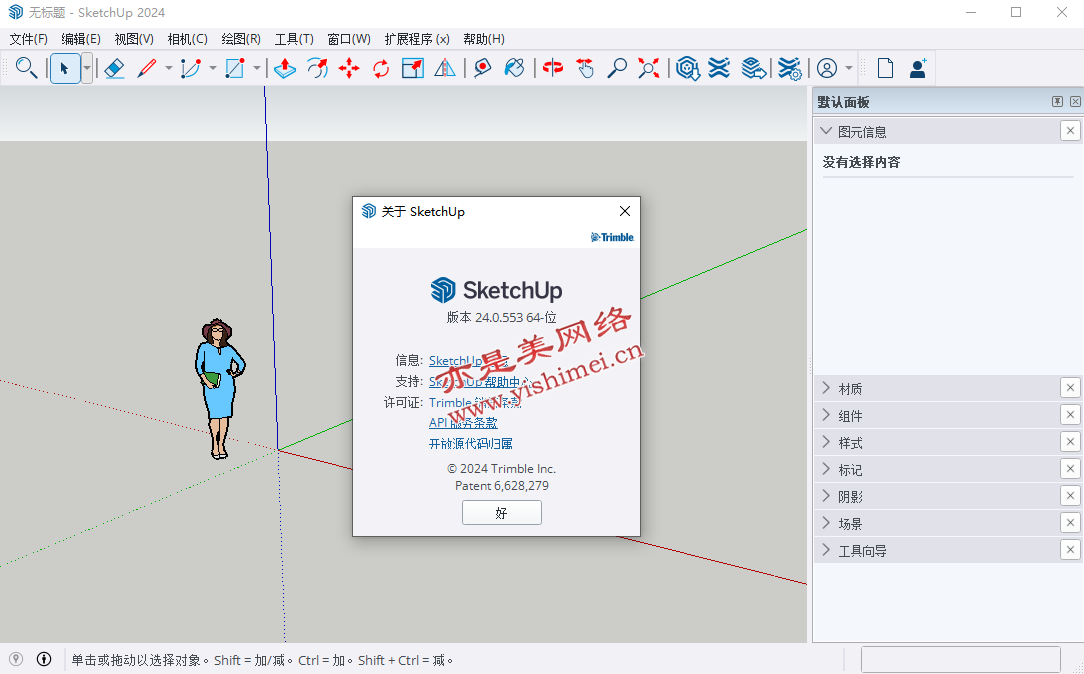Click the measurements input box in status bar
Image resolution: width=1084 pixels, height=674 pixels.
960,659
